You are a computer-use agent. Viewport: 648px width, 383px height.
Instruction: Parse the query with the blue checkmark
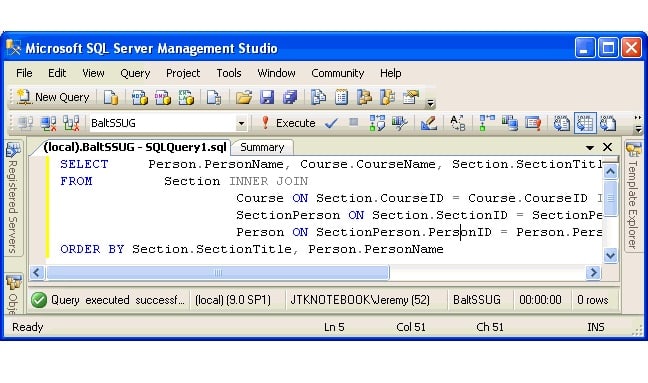(x=331, y=123)
